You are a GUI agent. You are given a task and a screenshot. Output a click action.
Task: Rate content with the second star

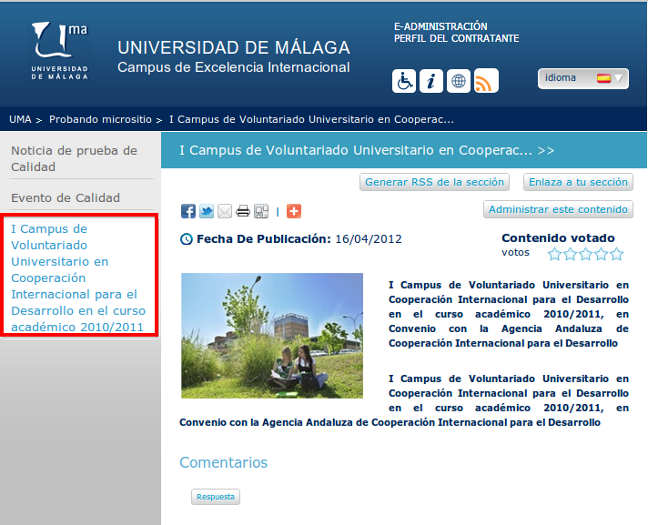click(x=570, y=254)
